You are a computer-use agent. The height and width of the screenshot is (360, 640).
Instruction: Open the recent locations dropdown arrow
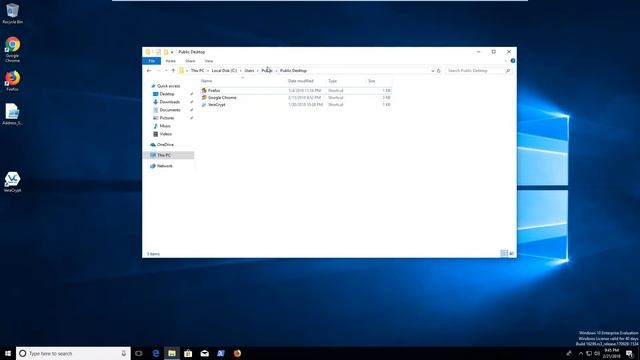166,71
